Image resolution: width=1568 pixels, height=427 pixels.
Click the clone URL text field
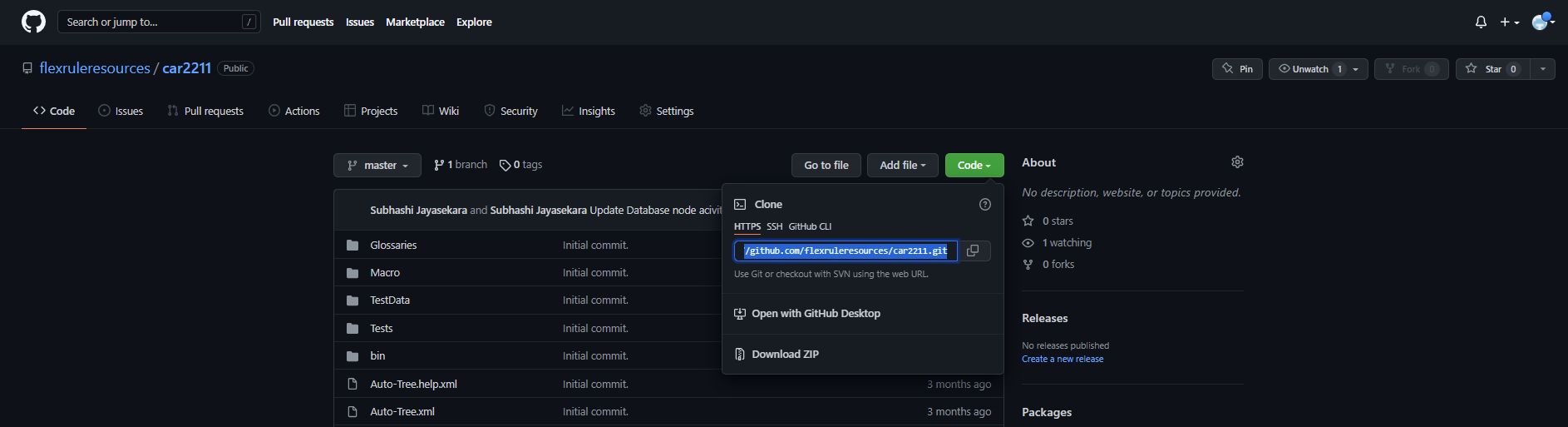click(846, 251)
